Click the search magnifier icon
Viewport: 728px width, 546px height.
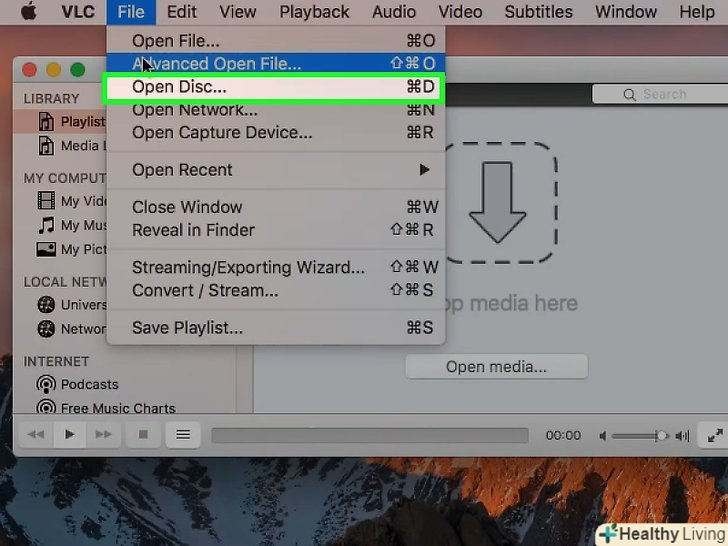pyautogui.click(x=629, y=95)
